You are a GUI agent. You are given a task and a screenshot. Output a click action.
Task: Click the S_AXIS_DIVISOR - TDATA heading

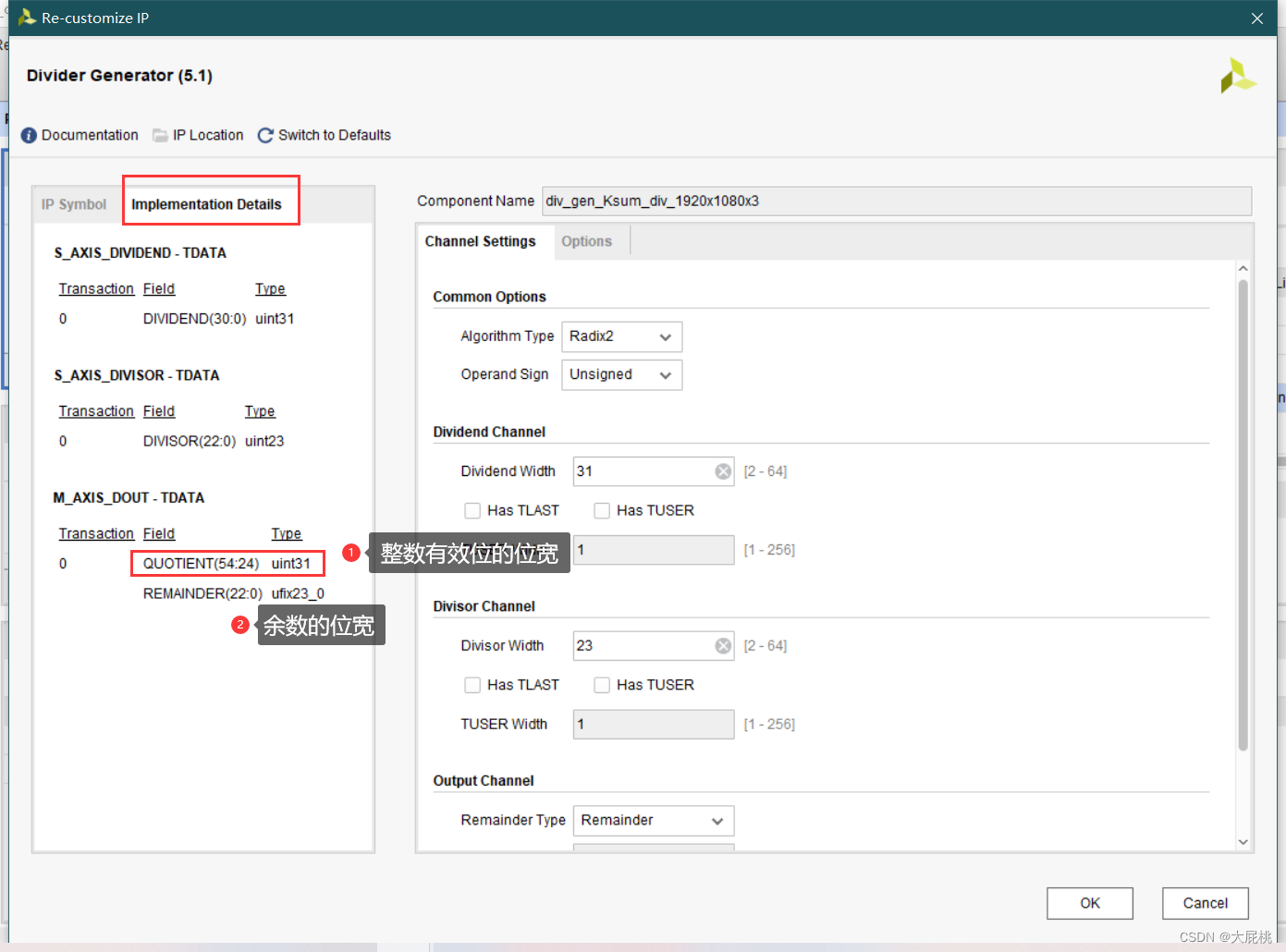coord(137,375)
